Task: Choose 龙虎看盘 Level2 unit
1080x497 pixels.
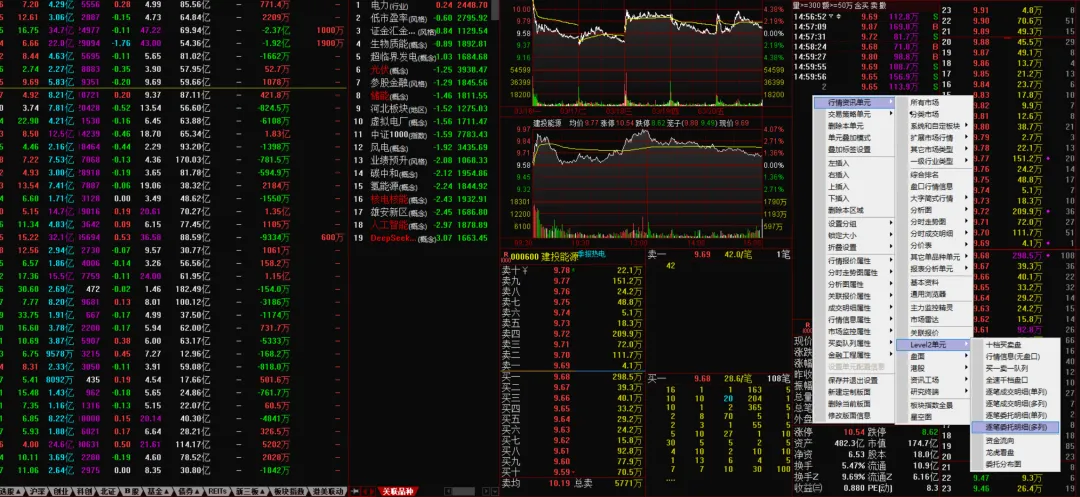Action: [x=1015, y=451]
